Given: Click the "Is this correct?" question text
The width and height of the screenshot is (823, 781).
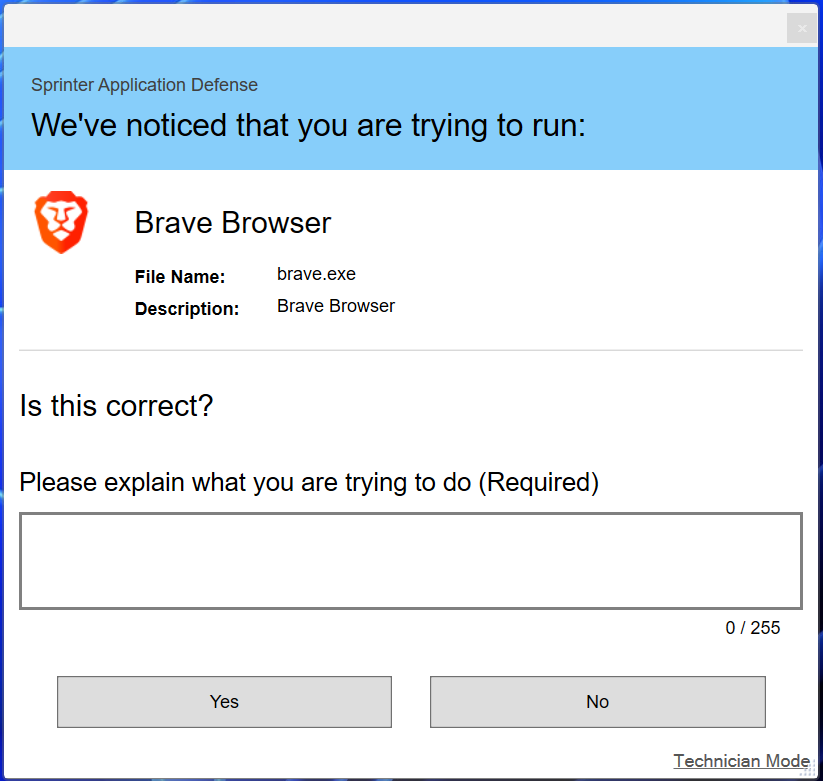Looking at the screenshot, I should coord(116,407).
